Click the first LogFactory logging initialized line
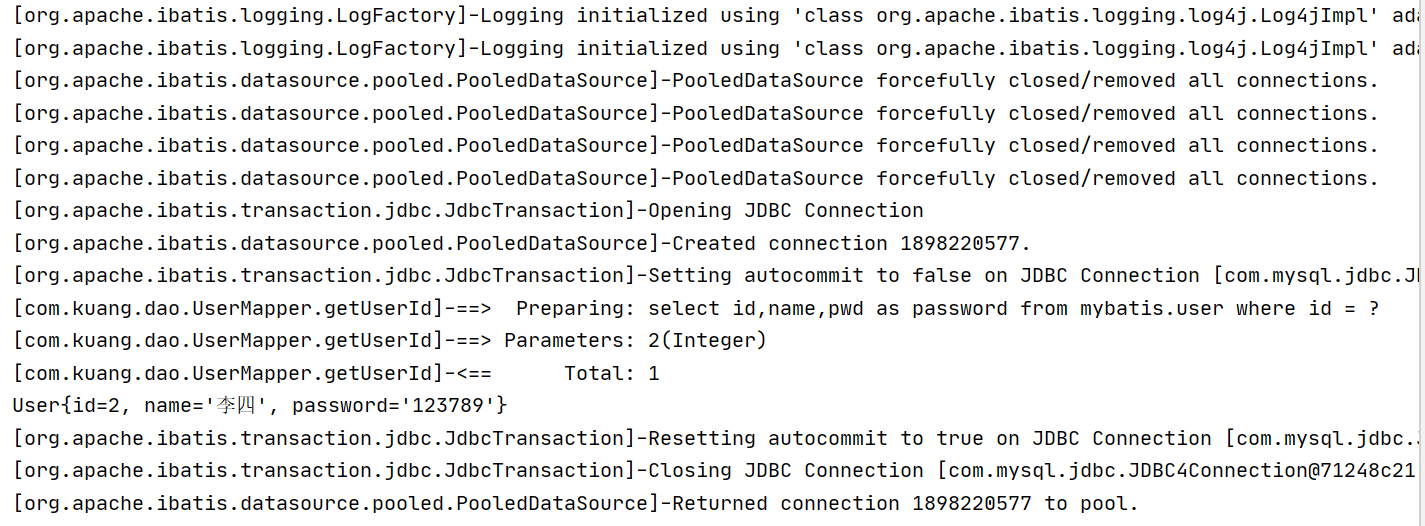 click(x=718, y=16)
